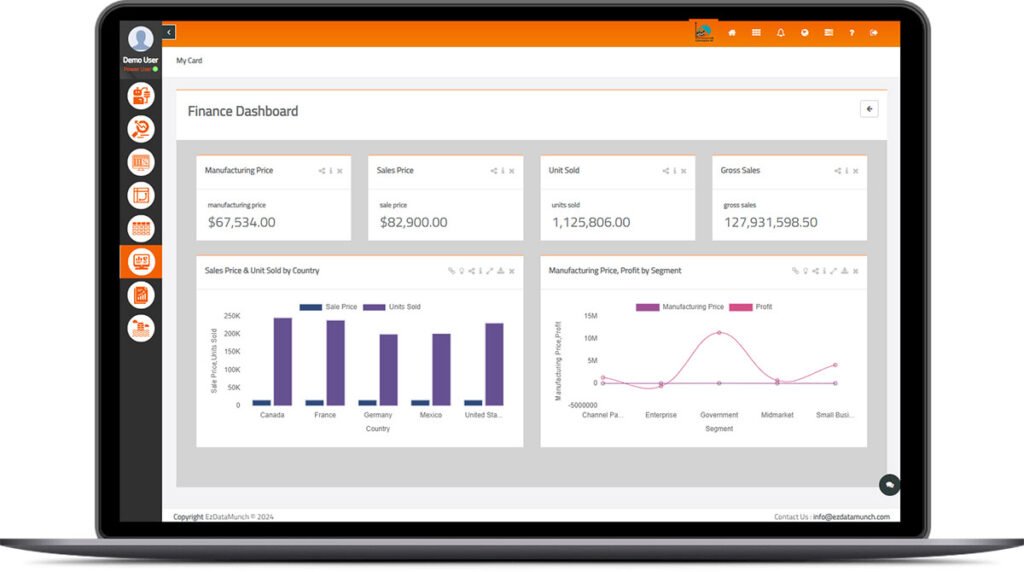The width and height of the screenshot is (1024, 572).
Task: Click the back arrow button on Finance Dashboard
Action: coord(869,109)
